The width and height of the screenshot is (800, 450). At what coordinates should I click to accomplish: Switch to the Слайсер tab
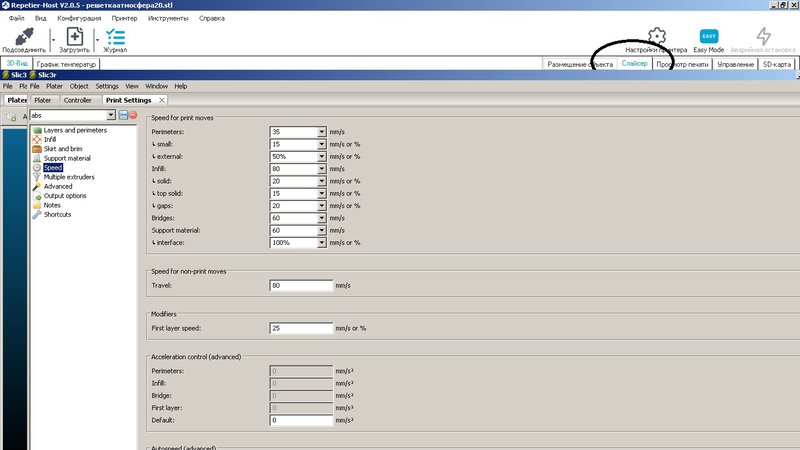pyautogui.click(x=635, y=64)
